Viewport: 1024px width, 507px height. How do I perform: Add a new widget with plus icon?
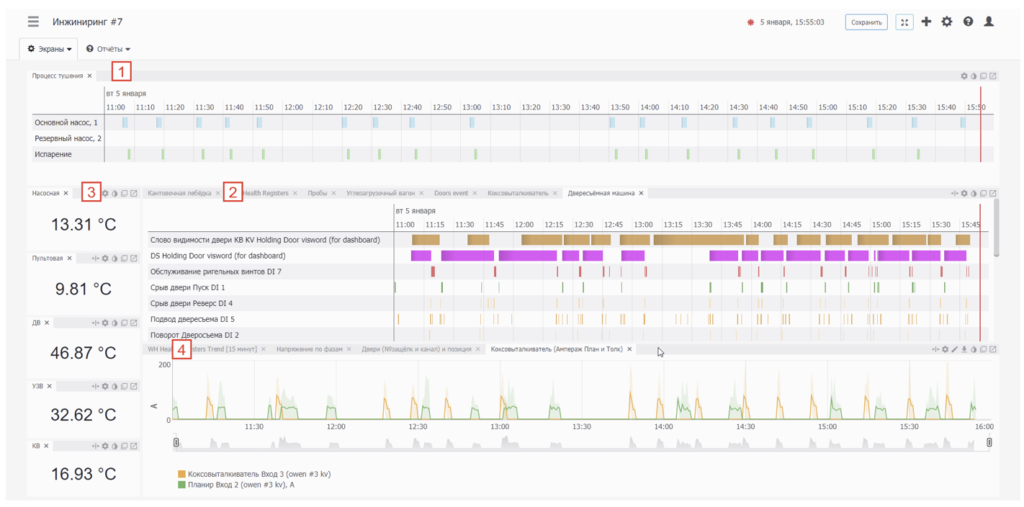pyautogui.click(x=926, y=22)
